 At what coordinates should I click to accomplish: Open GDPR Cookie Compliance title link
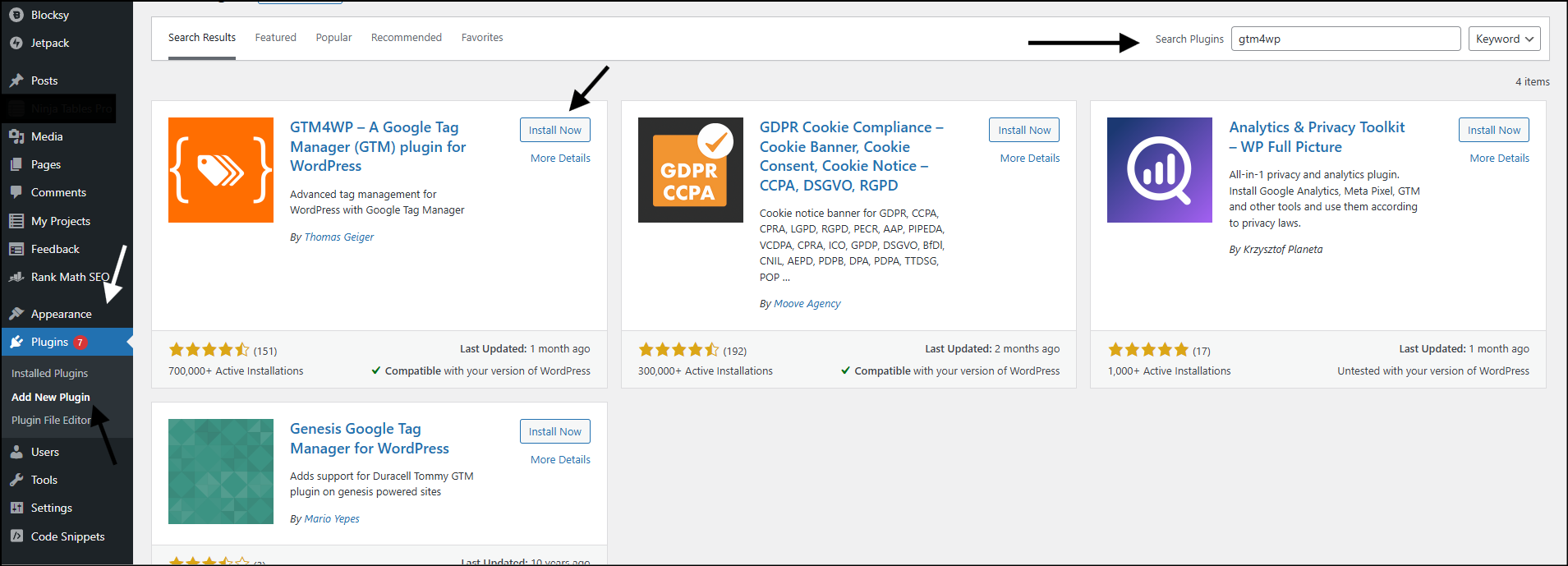[852, 156]
